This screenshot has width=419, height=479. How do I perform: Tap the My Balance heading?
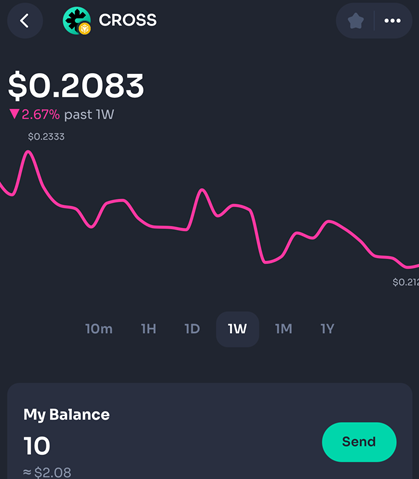[66, 415]
